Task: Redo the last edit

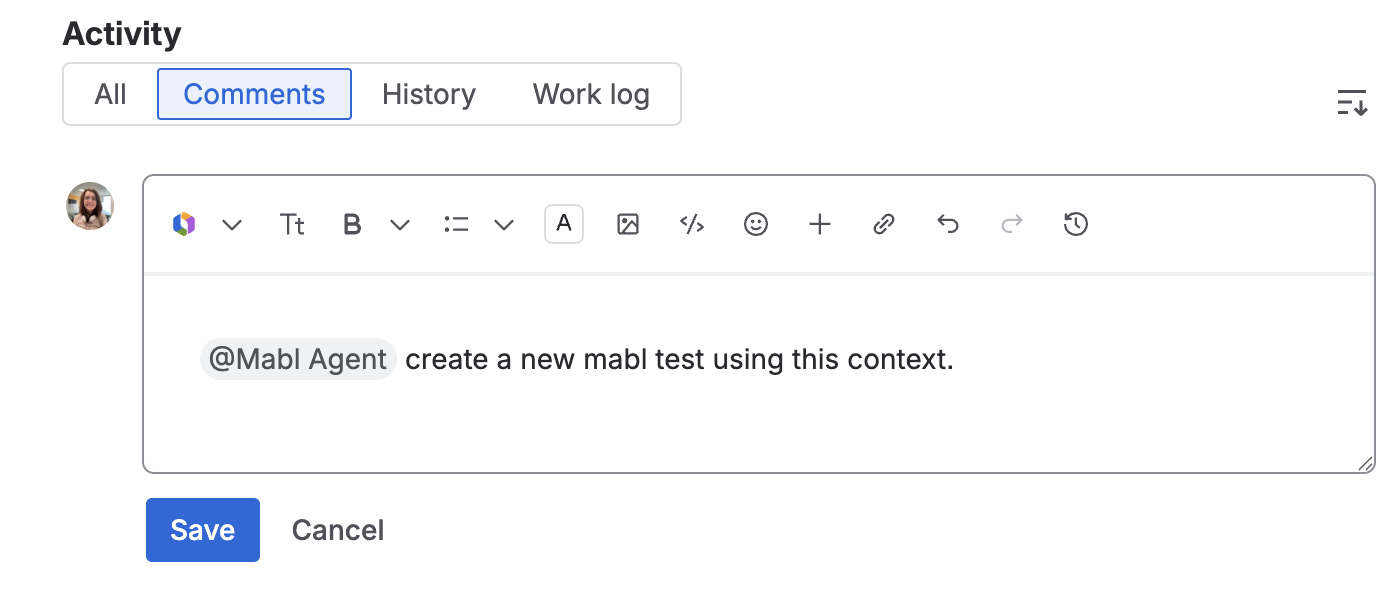Action: pos(1012,224)
